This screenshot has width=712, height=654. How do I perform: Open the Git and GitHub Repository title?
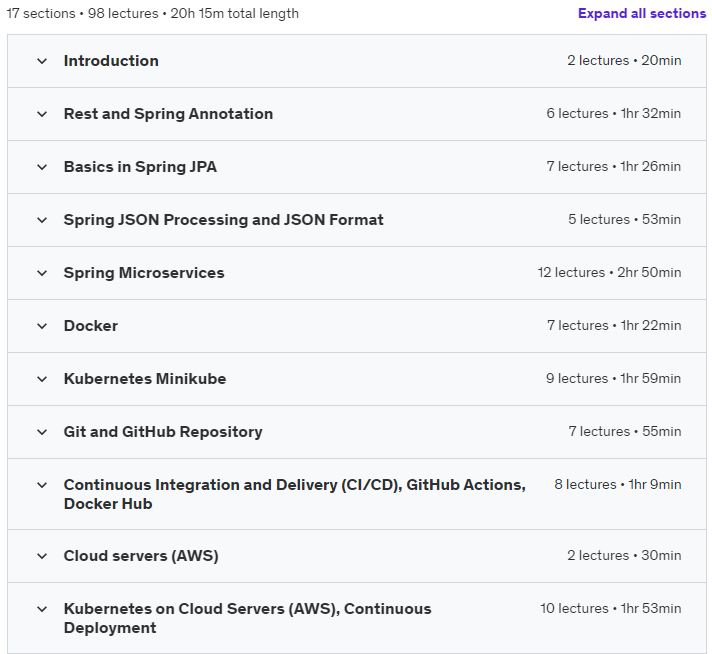click(163, 432)
